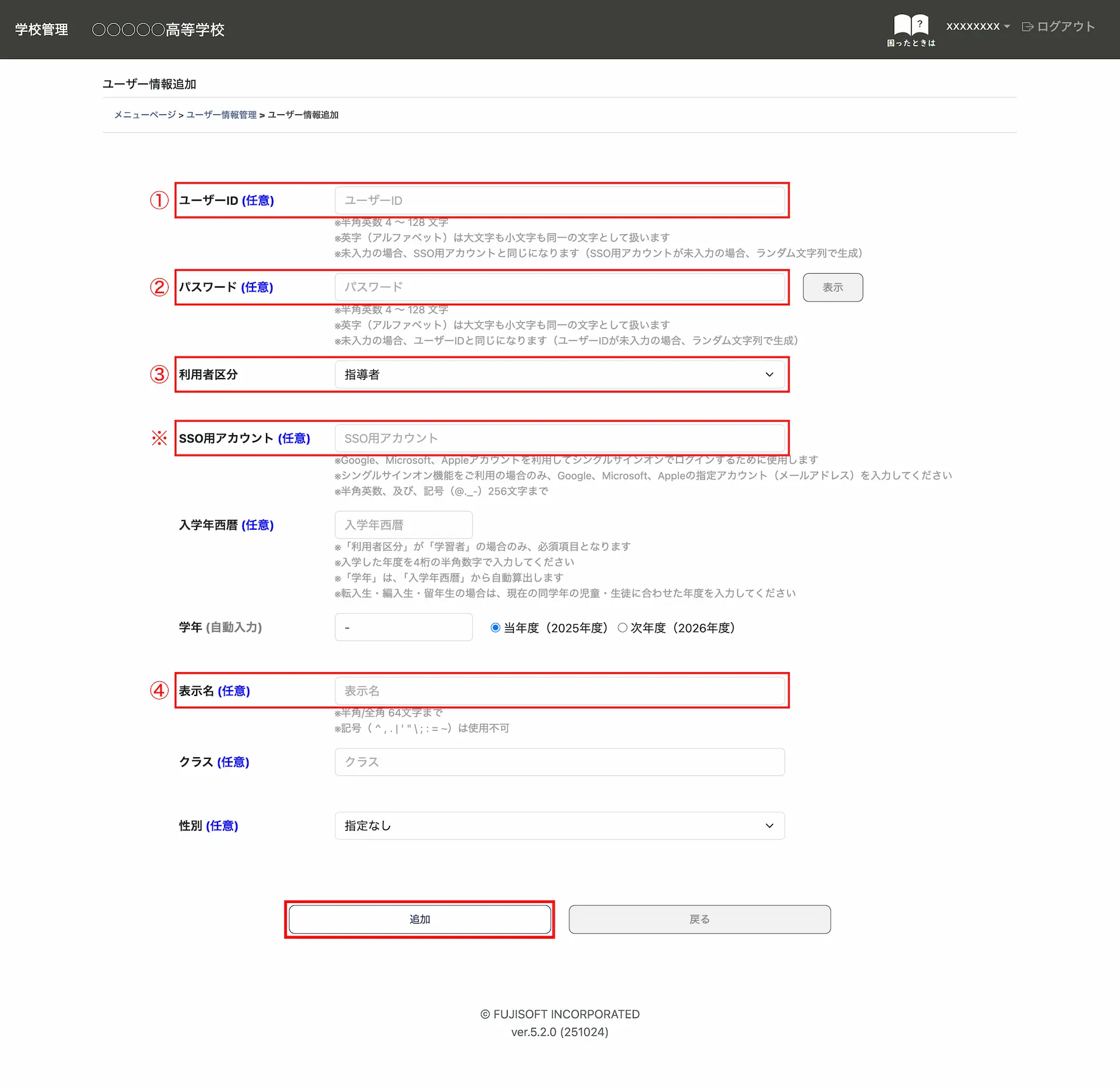Go to メニューページ breadcrumb link
1120x1088 pixels.
coord(145,115)
